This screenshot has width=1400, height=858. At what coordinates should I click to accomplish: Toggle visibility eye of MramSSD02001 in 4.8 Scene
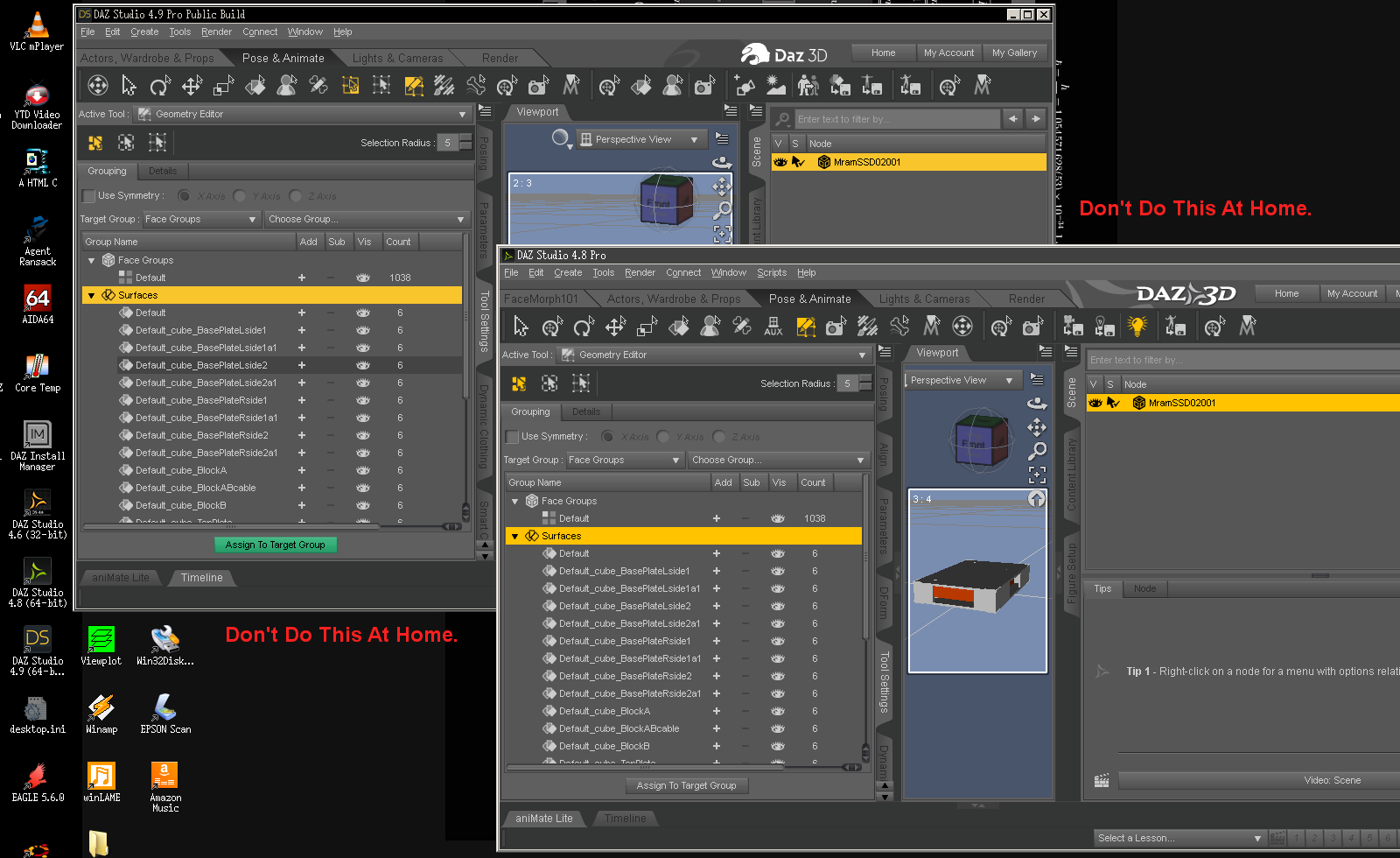[1095, 403]
